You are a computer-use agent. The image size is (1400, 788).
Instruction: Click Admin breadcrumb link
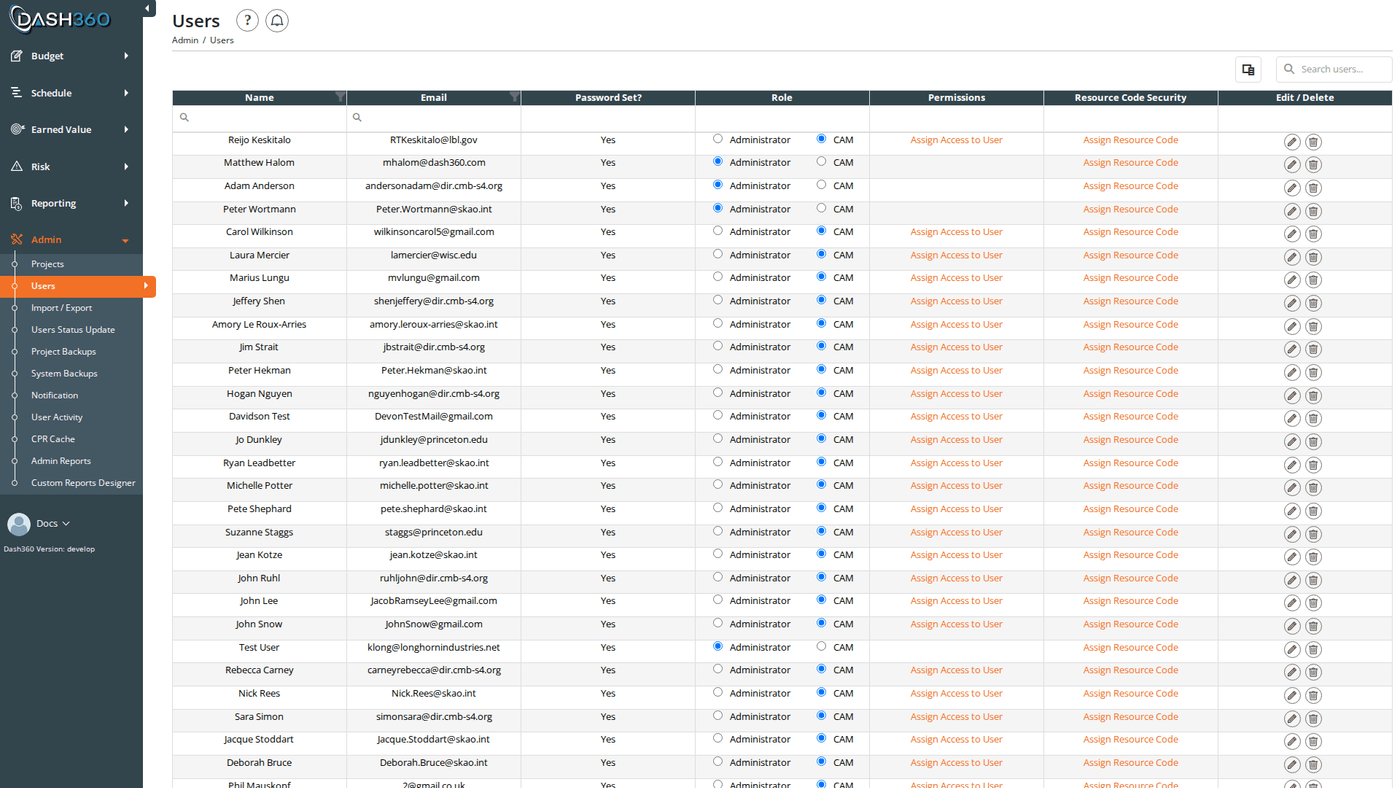tap(185, 40)
